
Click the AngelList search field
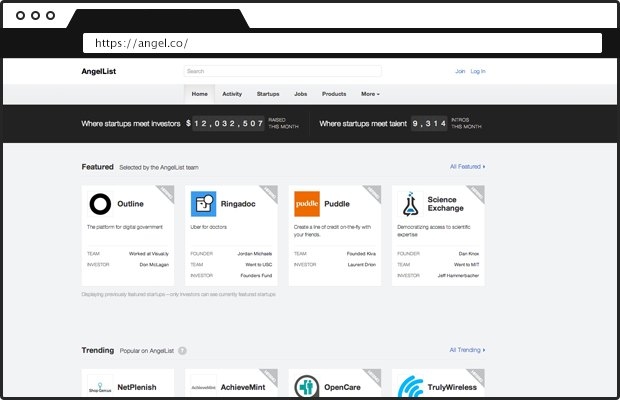(x=283, y=71)
